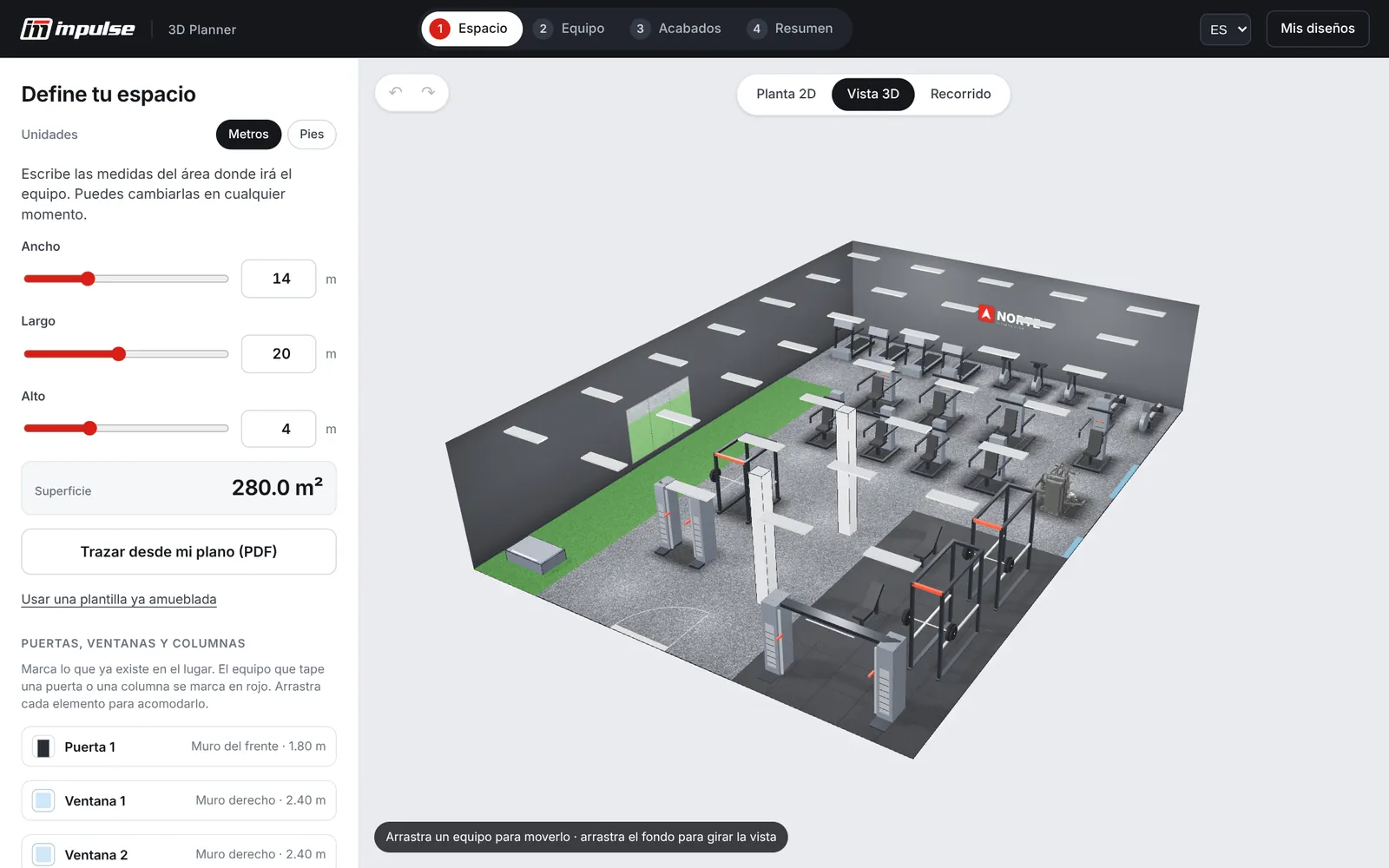Open the ES language dropdown
This screenshot has height=868, width=1389.
[1225, 30]
